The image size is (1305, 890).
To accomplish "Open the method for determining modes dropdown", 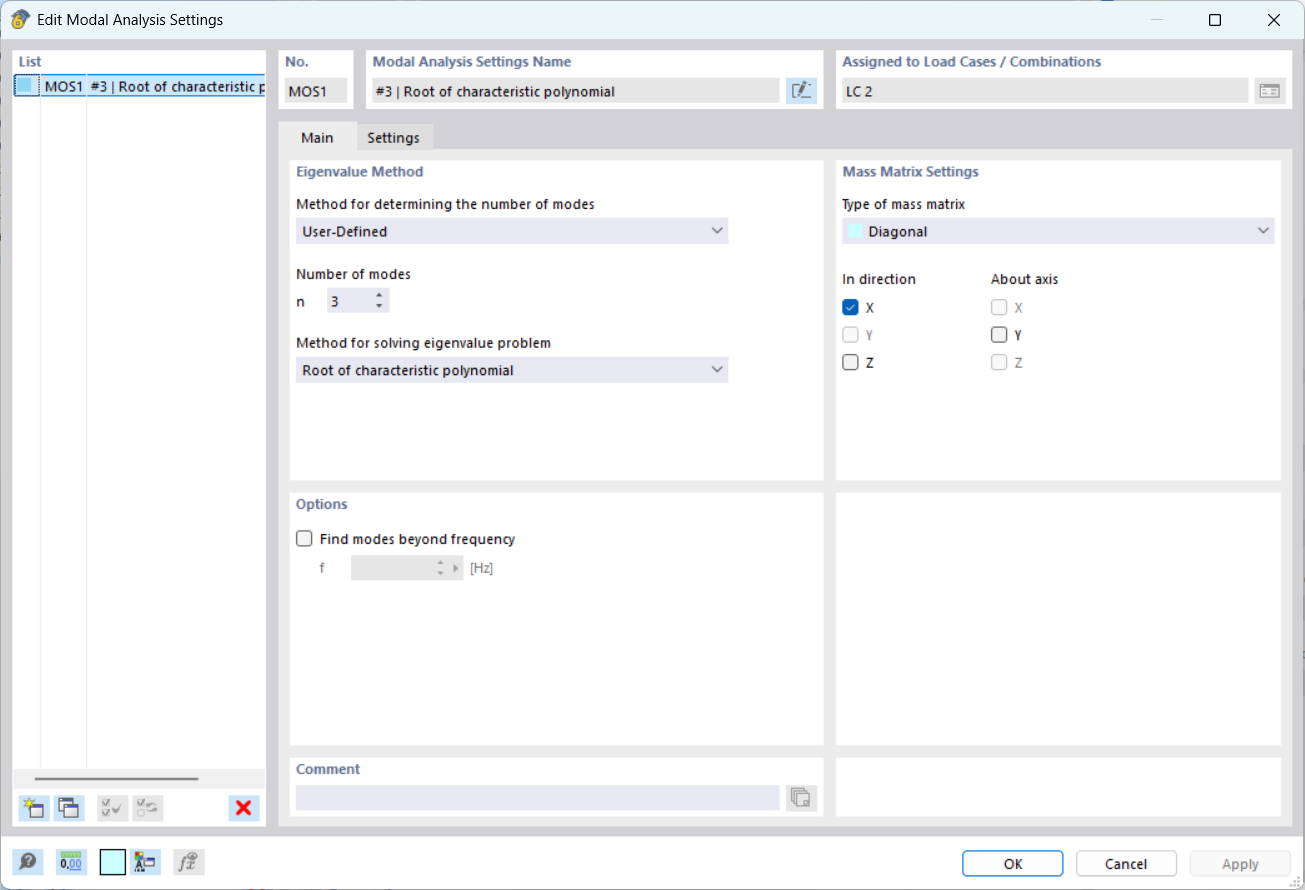I will tap(717, 230).
